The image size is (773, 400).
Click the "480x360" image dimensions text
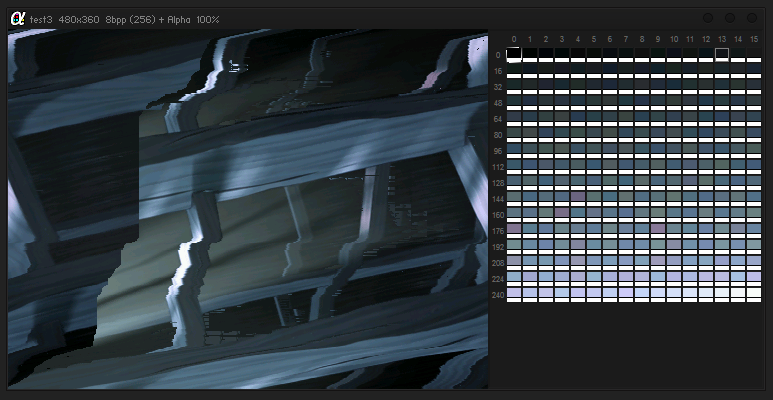79,19
